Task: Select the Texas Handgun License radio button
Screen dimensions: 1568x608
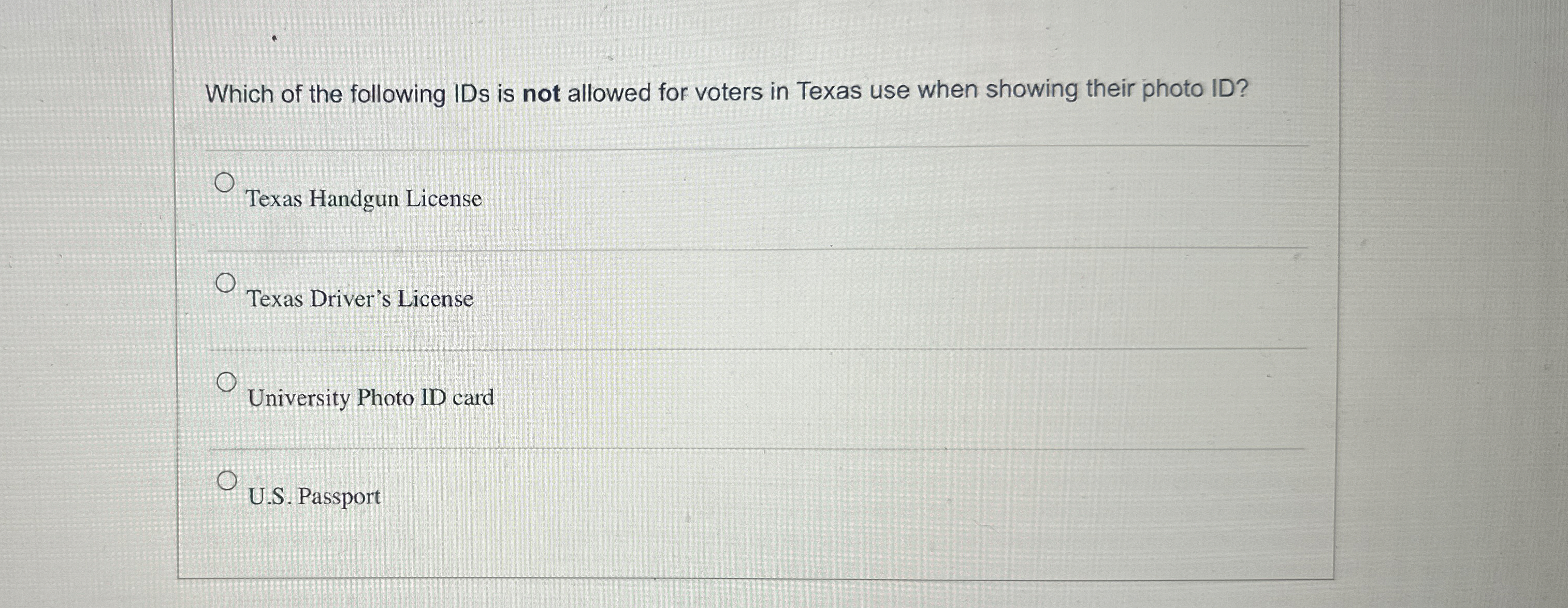Action: coord(225,182)
